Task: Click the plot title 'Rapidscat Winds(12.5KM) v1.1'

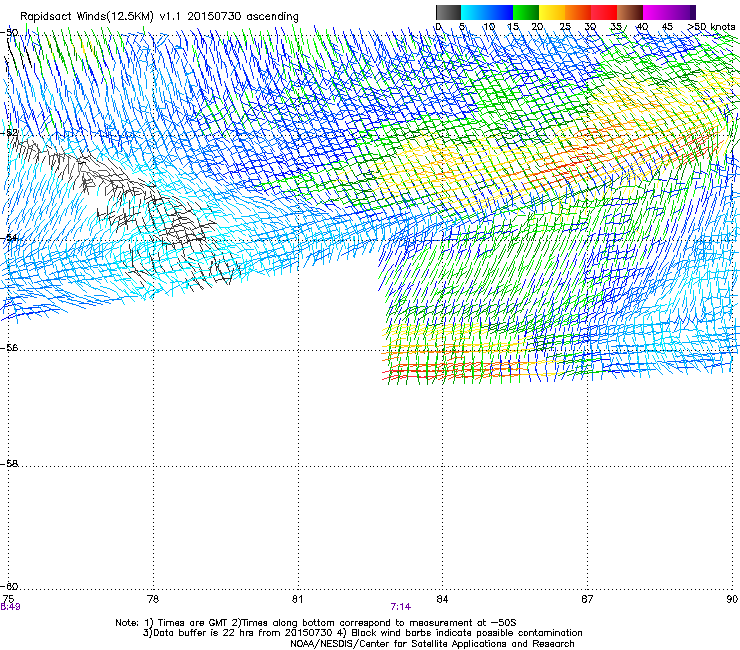Action: [x=101, y=17]
